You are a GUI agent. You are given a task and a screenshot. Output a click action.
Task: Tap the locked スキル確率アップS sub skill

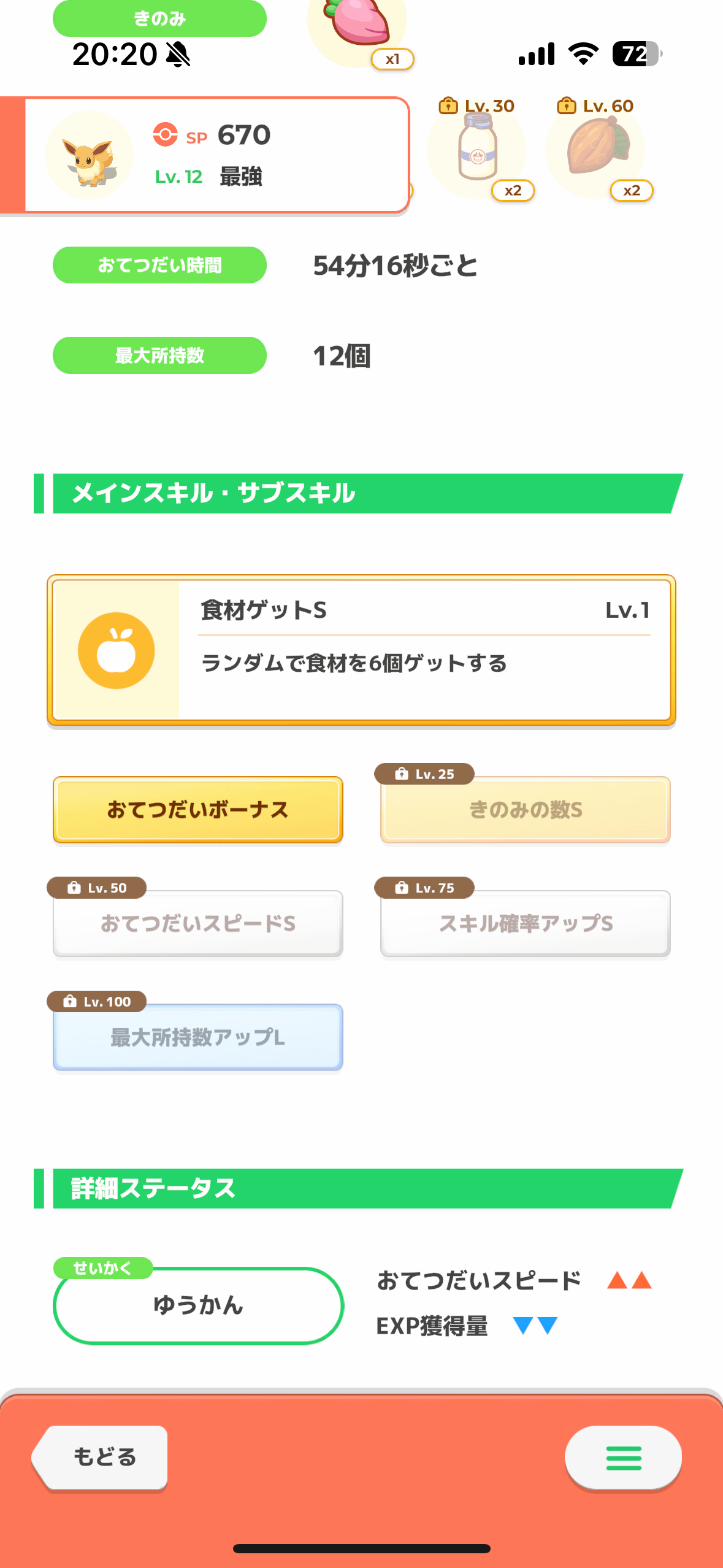tap(525, 923)
